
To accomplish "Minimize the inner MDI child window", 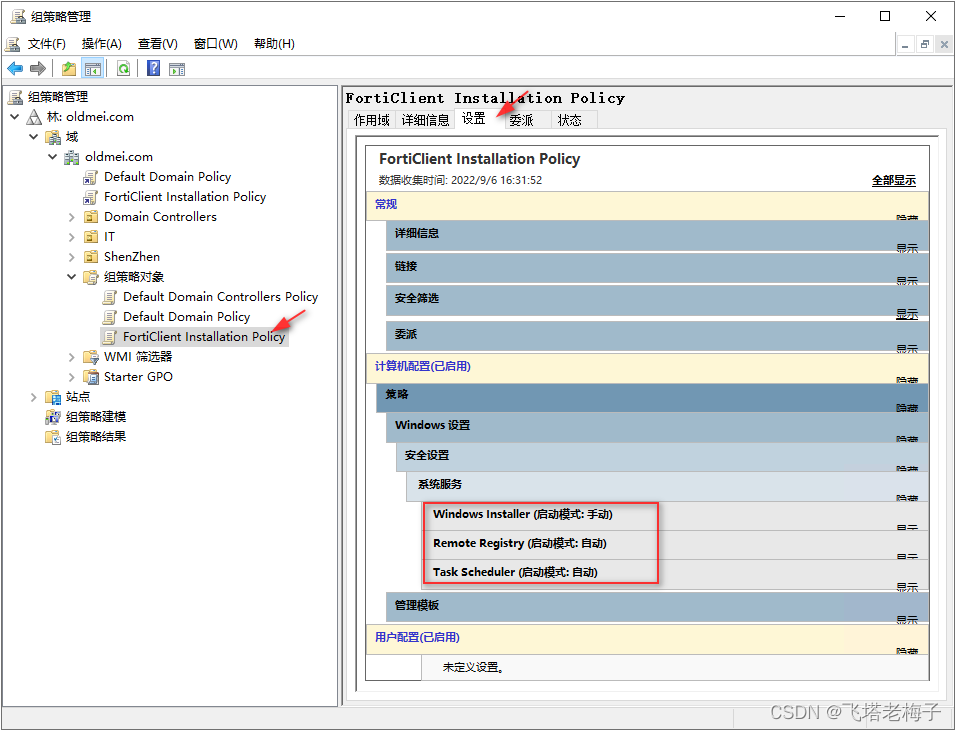I will [905, 44].
